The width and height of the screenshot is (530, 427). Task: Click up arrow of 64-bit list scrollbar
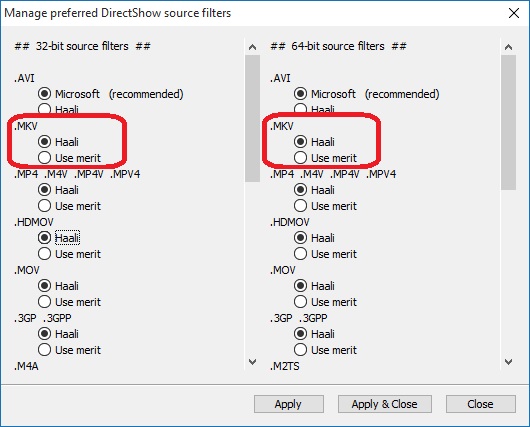tap(508, 47)
